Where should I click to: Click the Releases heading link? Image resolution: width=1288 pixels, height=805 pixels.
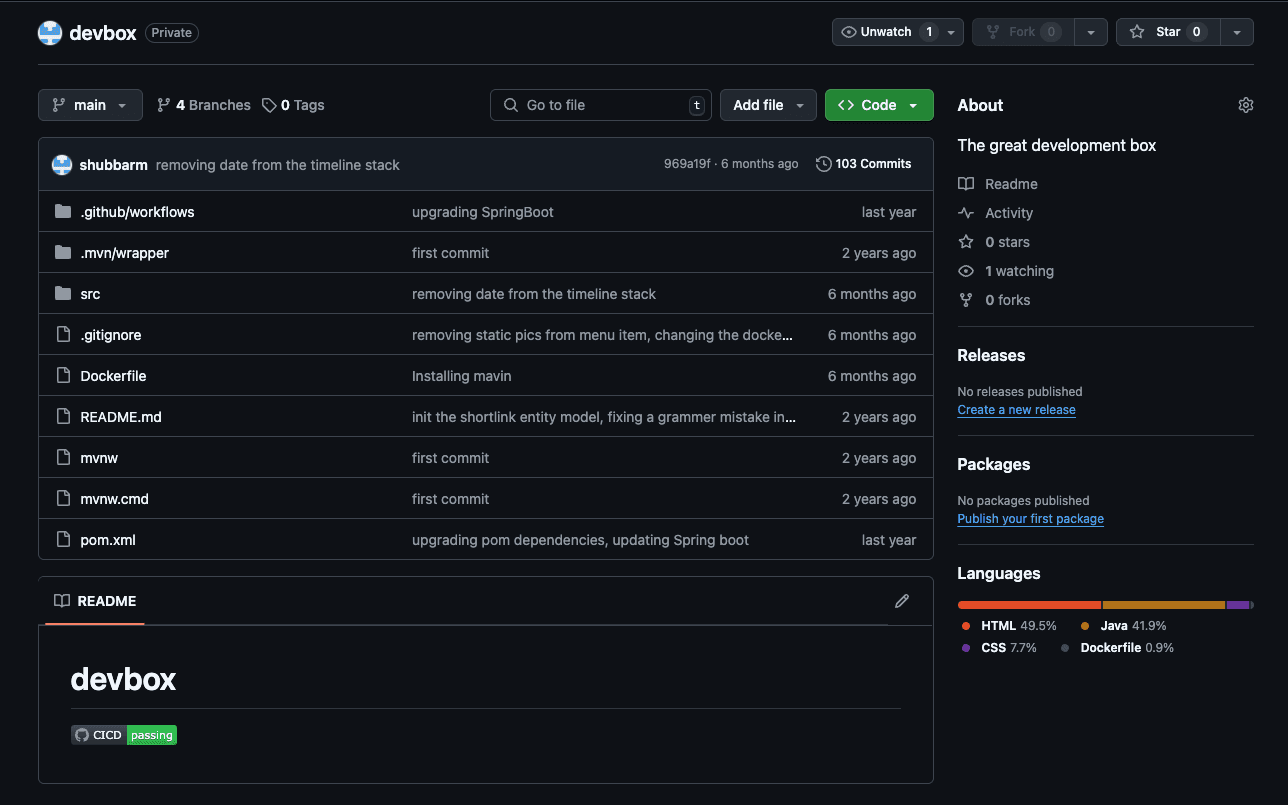click(991, 355)
